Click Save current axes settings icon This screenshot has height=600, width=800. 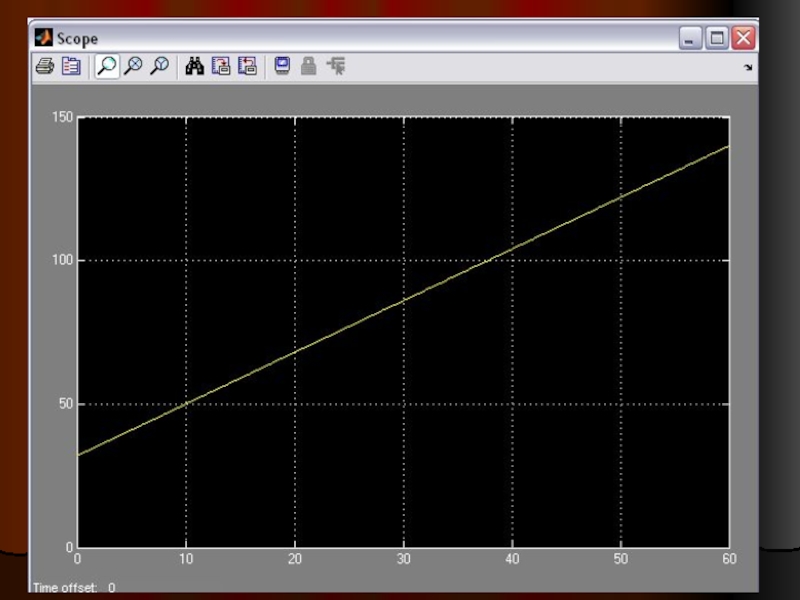(221, 66)
